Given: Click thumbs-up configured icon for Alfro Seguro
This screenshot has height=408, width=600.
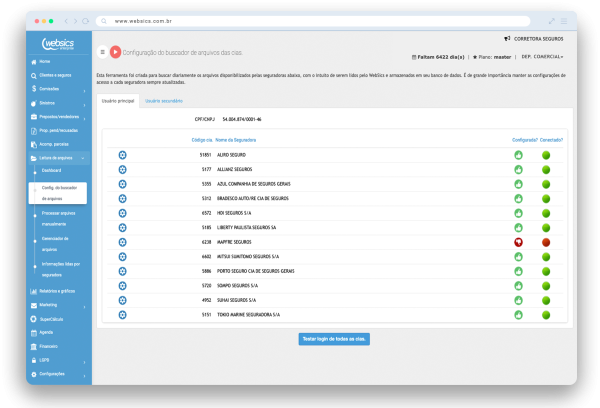Looking at the screenshot, I should pyautogui.click(x=519, y=155).
